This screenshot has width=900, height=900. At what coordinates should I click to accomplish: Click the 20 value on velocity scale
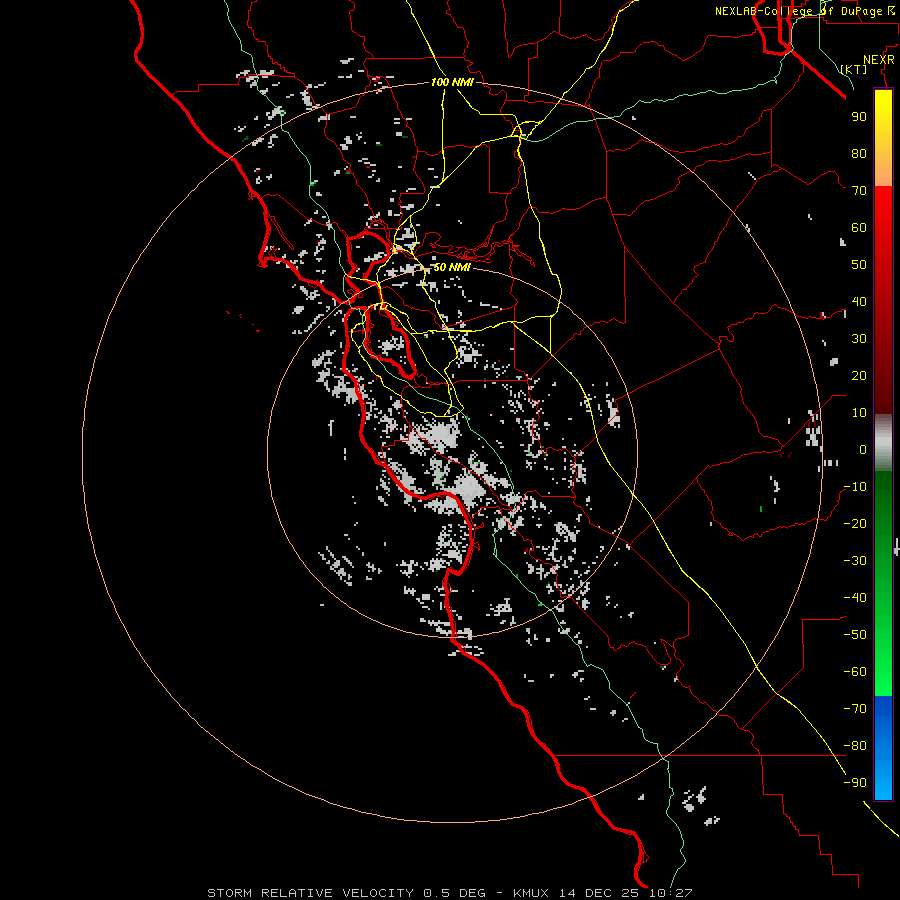pos(859,375)
